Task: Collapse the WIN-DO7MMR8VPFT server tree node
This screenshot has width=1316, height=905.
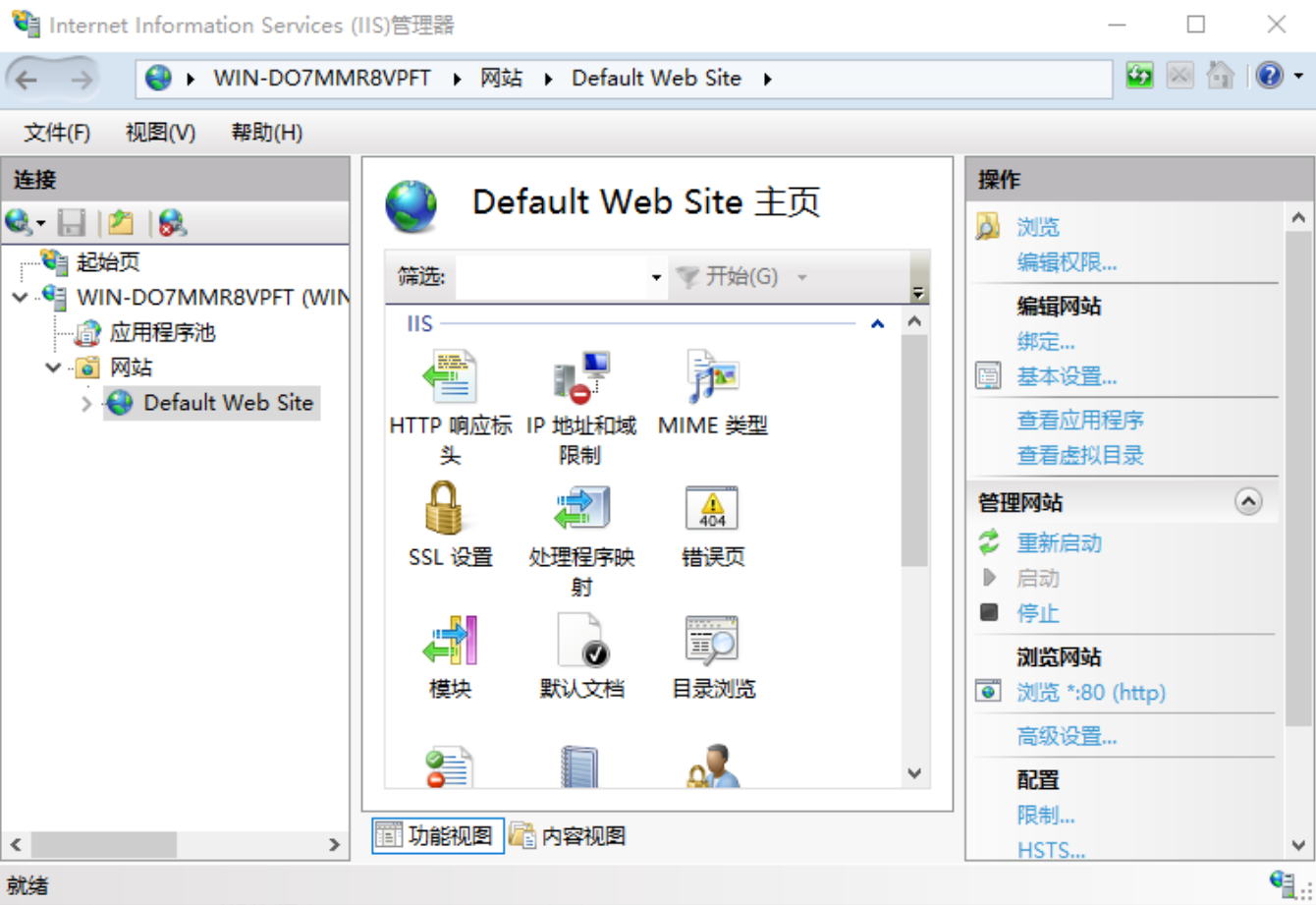Action: [x=21, y=297]
